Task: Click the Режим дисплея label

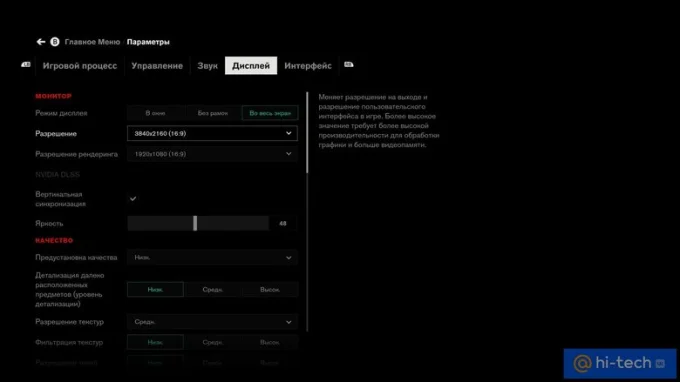Action: [61, 113]
